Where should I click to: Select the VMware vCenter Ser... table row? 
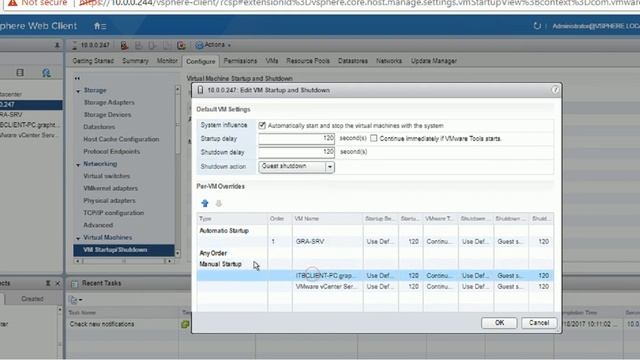pos(375,287)
